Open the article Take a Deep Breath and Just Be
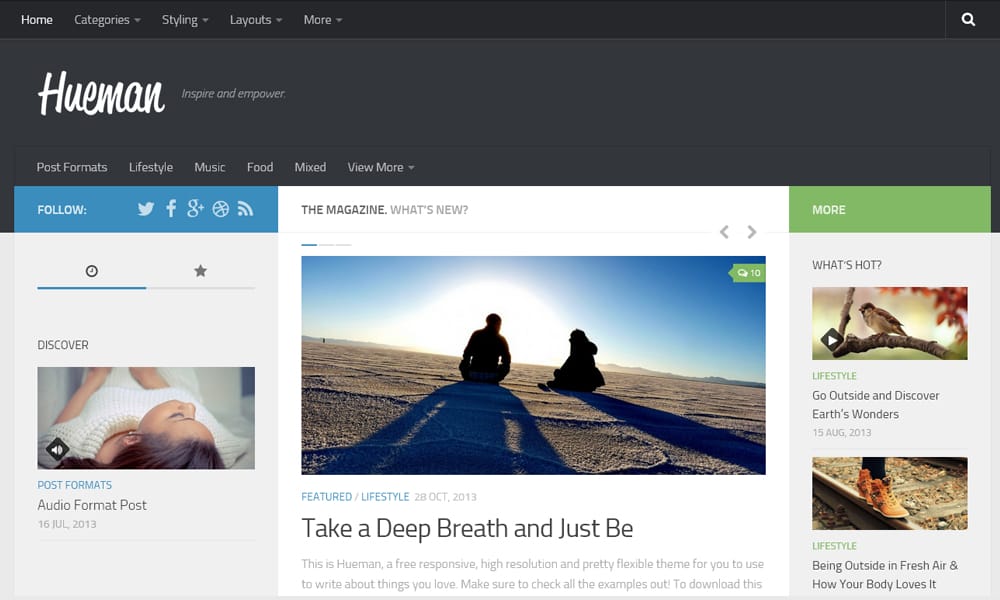Viewport: 1000px width, 600px height. (467, 528)
